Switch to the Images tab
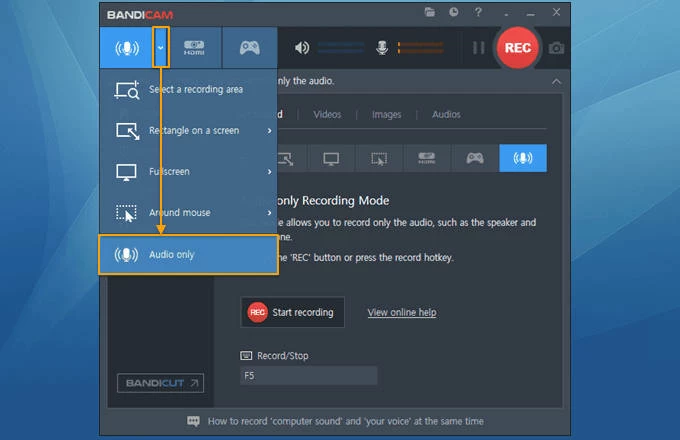The image size is (680, 440). click(386, 114)
